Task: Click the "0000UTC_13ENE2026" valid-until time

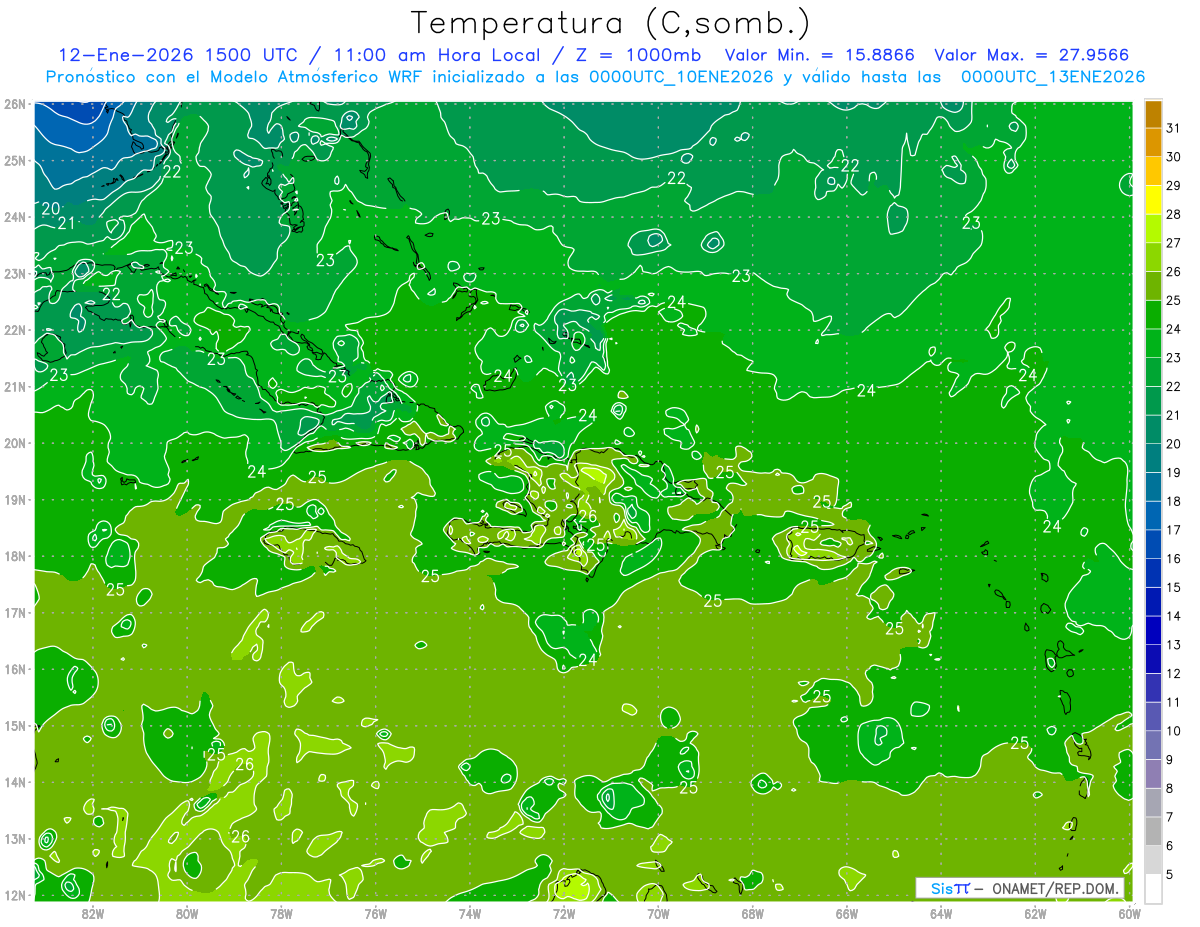Action: click(1052, 77)
